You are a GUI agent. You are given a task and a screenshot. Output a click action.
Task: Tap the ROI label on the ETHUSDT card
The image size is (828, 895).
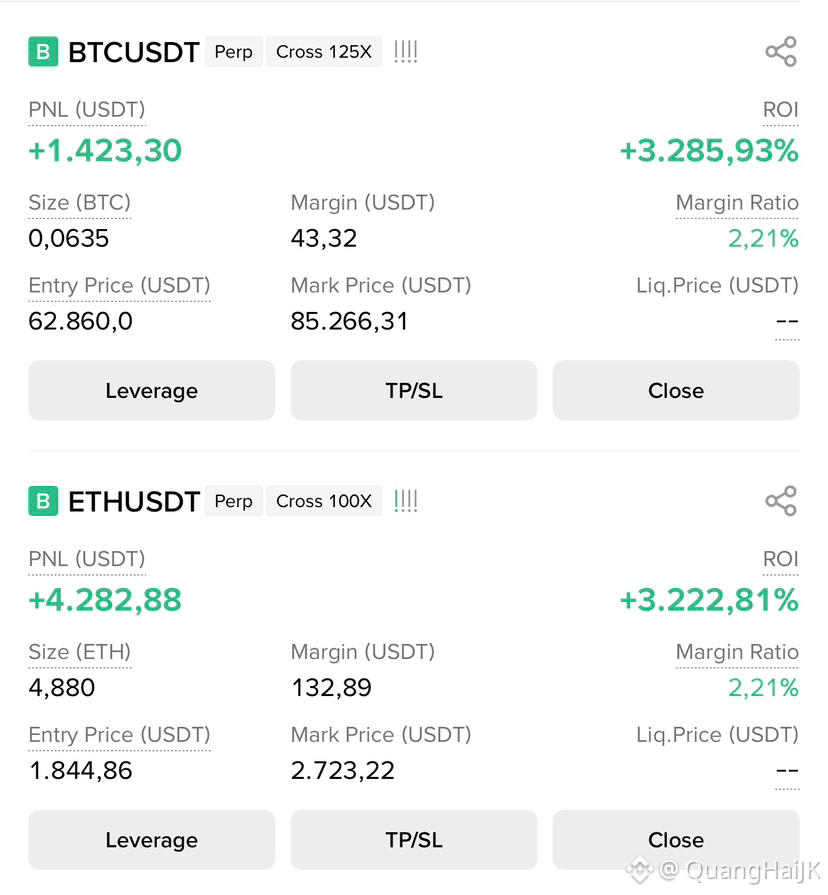[x=781, y=559]
